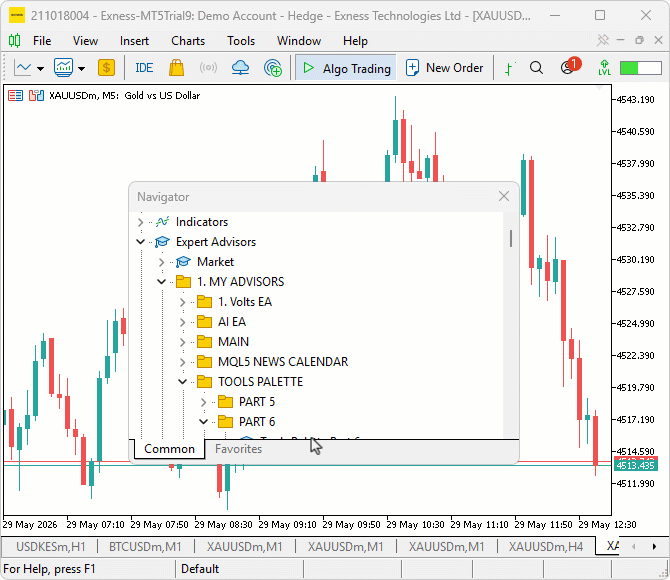Viewport: 670px width, 580px height.
Task: Click the dollar sign trading icon
Action: coord(106,68)
